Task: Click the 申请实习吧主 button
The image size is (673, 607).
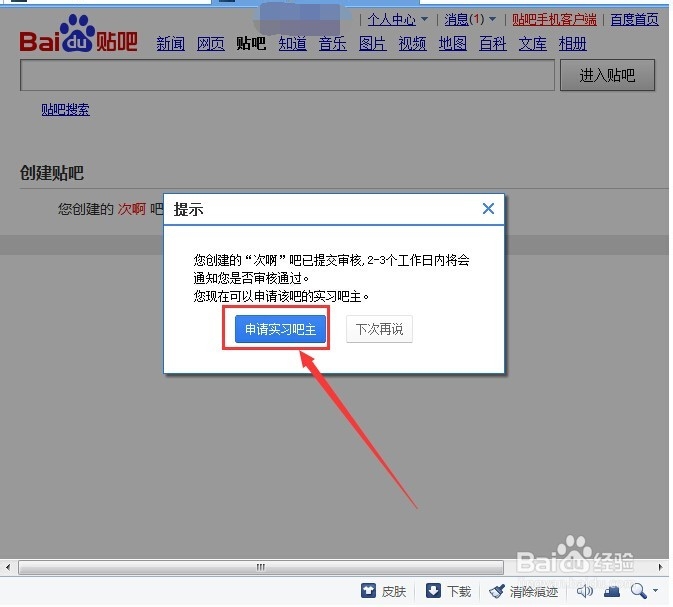Action: 280,329
